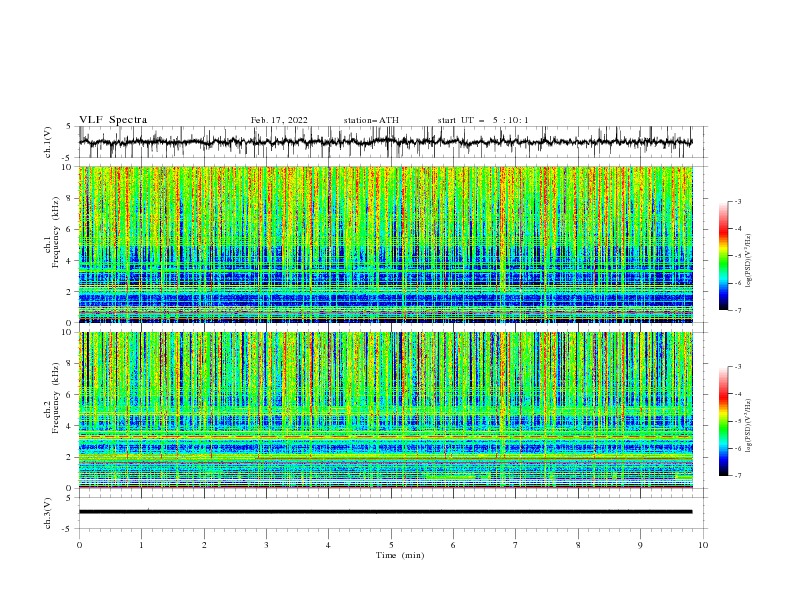The image size is (792, 612).
Task: Click the ch.1 spectrogram color scale bar
Action: click(723, 256)
